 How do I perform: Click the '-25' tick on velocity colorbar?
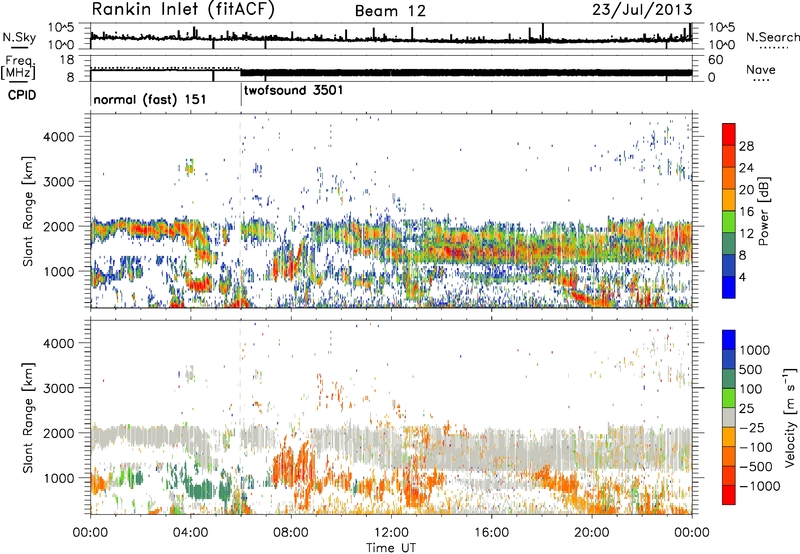[752, 428]
